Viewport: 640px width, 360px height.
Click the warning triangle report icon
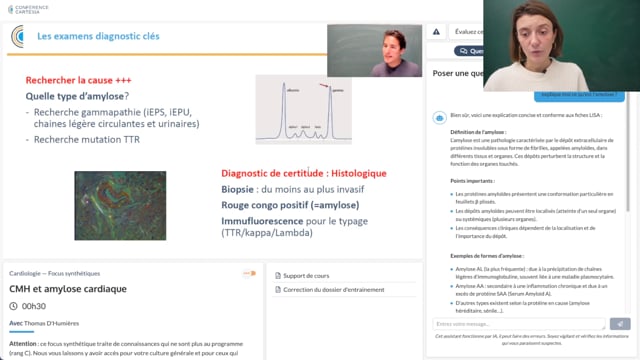point(436,32)
